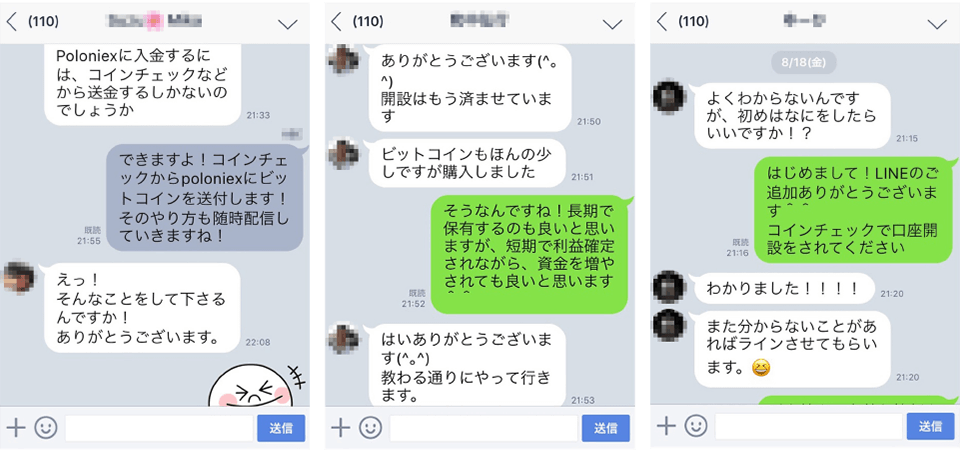The width and height of the screenshot is (960, 457).
Task: Expand the middle chat's header dropdown chevron
Action: pyautogui.click(x=612, y=24)
